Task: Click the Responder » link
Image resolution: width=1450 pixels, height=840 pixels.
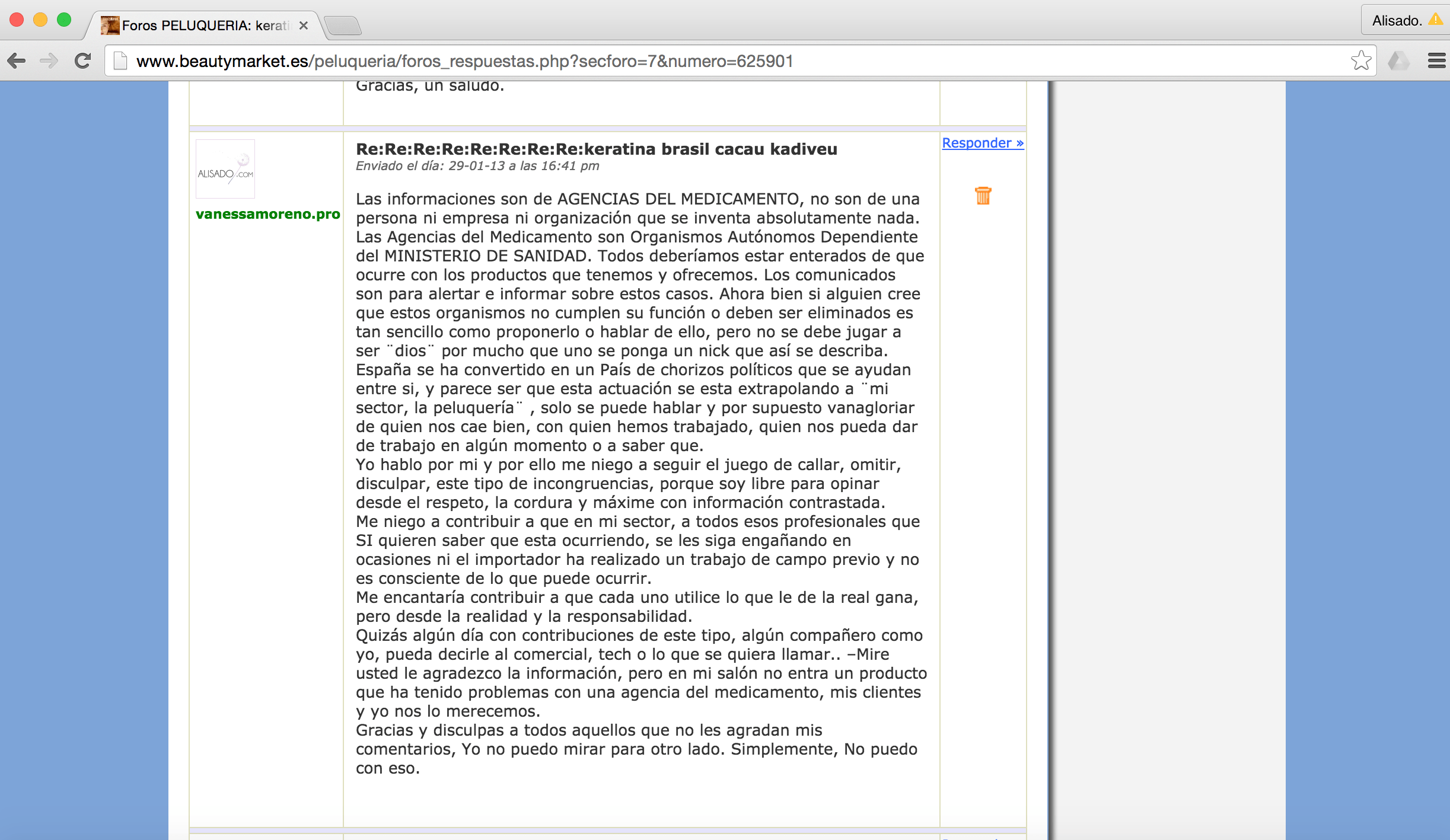Action: pos(983,143)
